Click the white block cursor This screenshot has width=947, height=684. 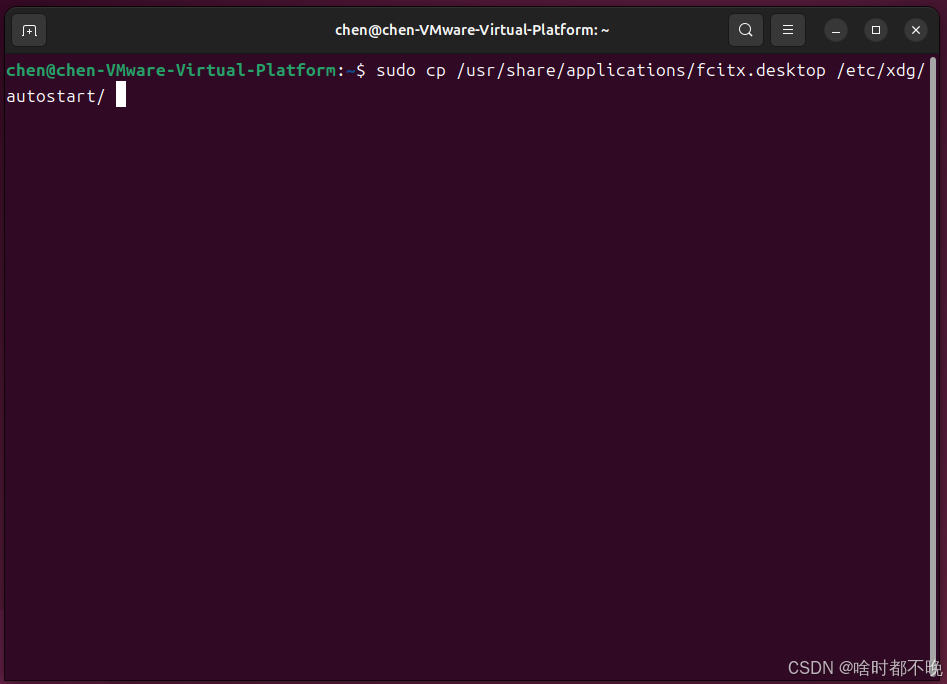click(x=121, y=95)
